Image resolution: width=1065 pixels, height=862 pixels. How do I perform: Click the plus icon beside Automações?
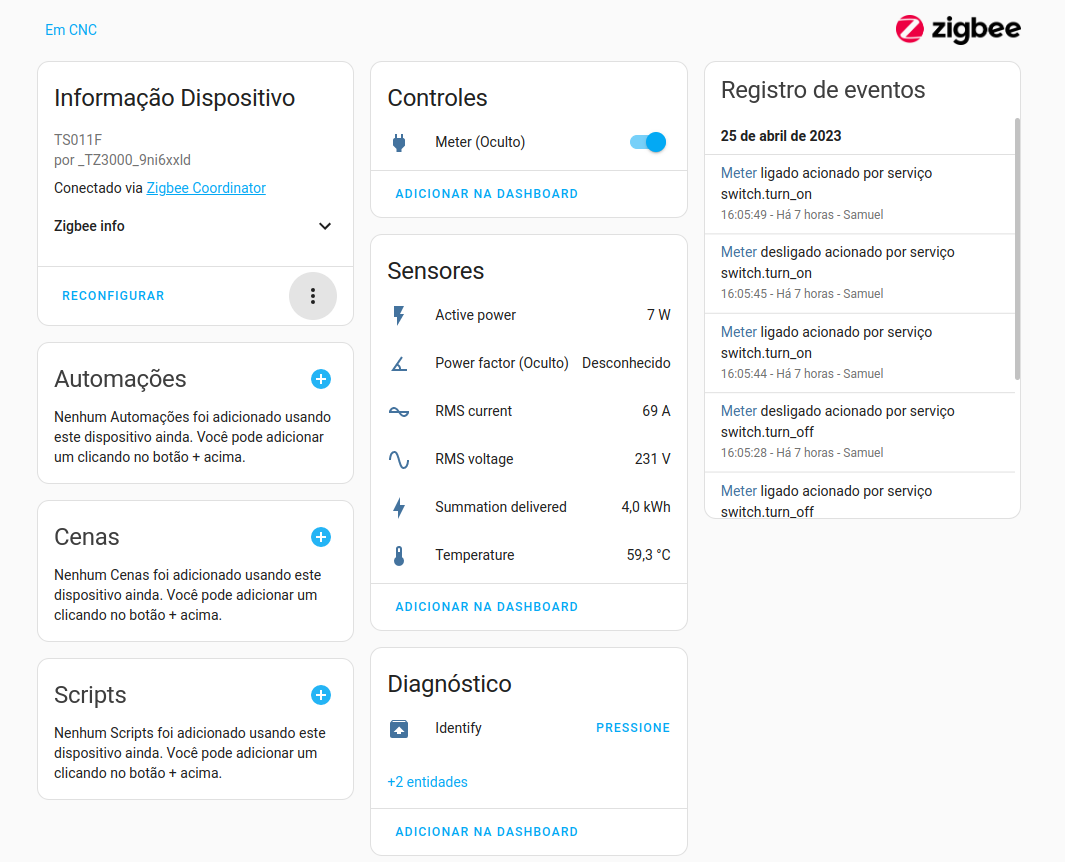[321, 379]
